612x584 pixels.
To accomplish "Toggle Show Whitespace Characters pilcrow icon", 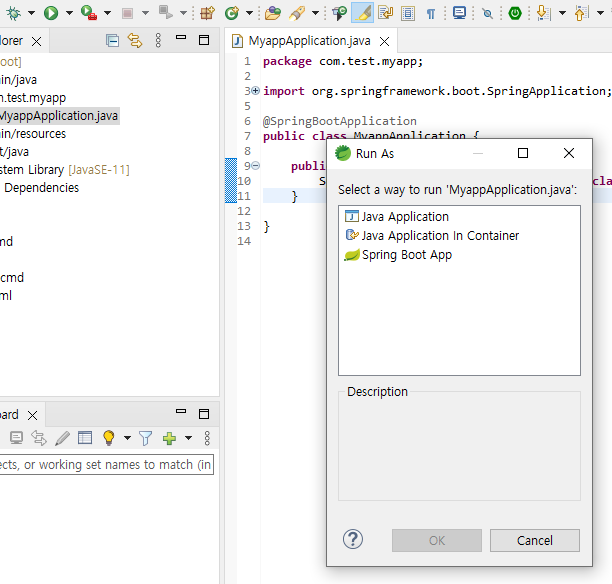I will click(x=431, y=14).
